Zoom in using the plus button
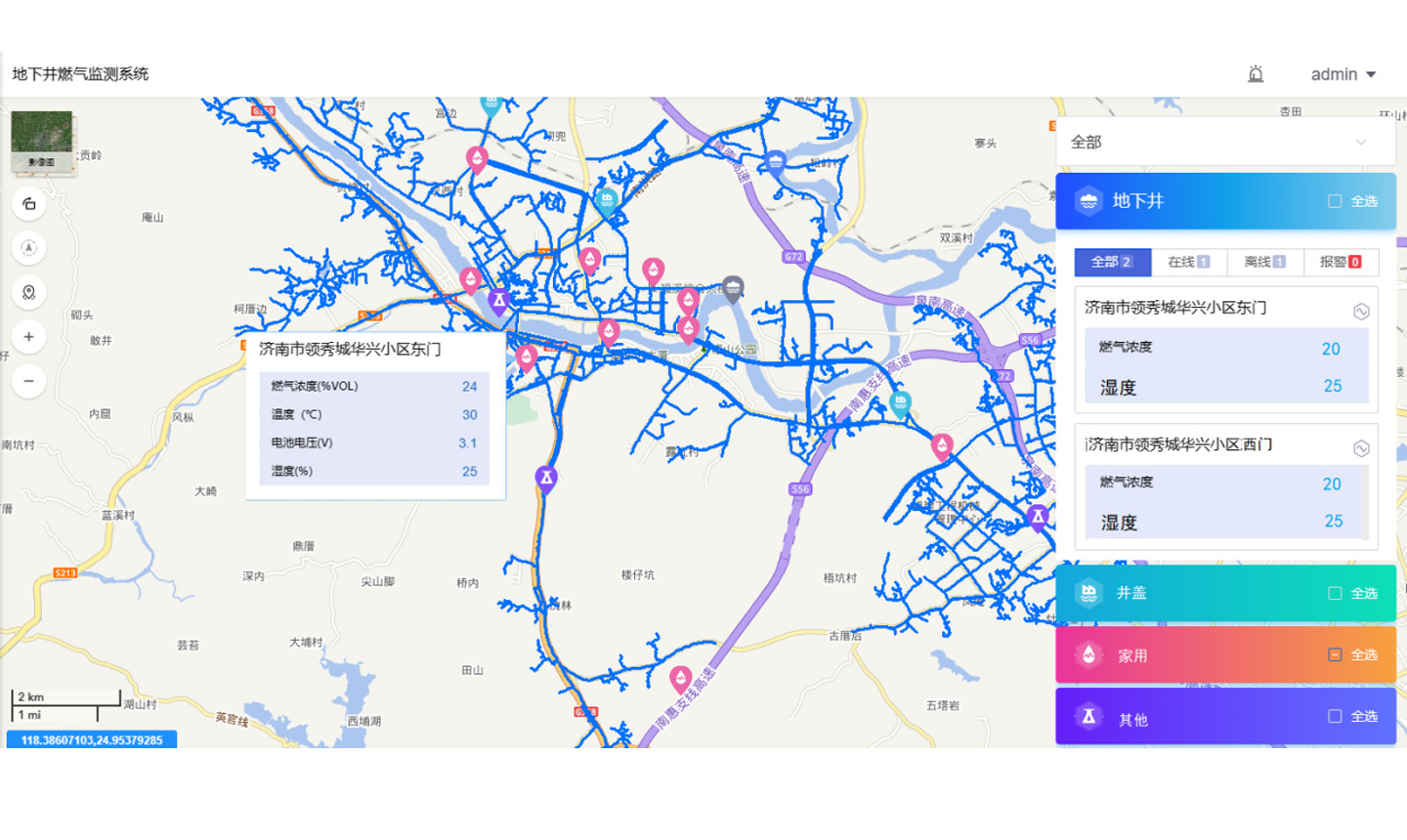 [28, 337]
